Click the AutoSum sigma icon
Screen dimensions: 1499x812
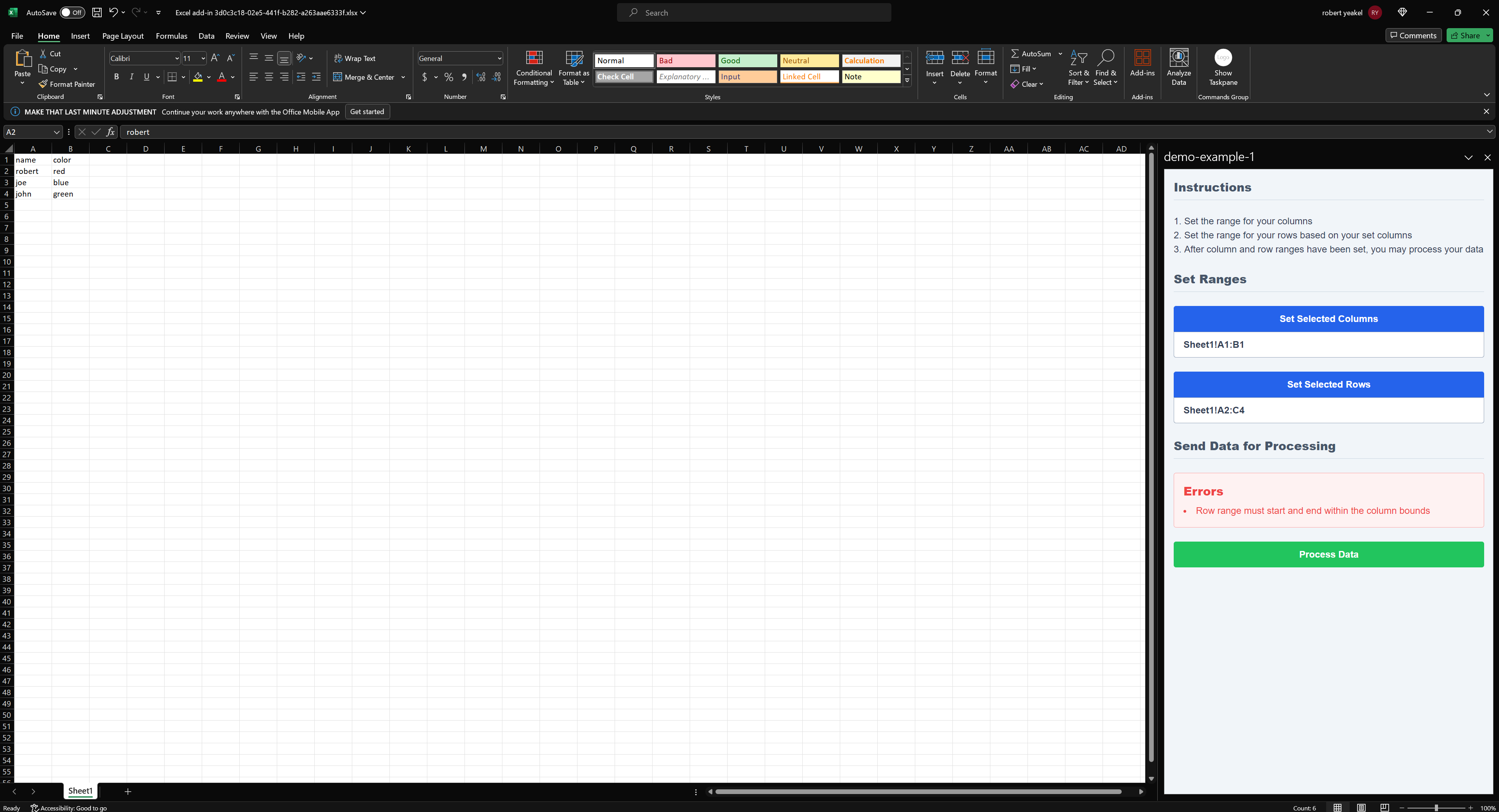click(x=1015, y=54)
